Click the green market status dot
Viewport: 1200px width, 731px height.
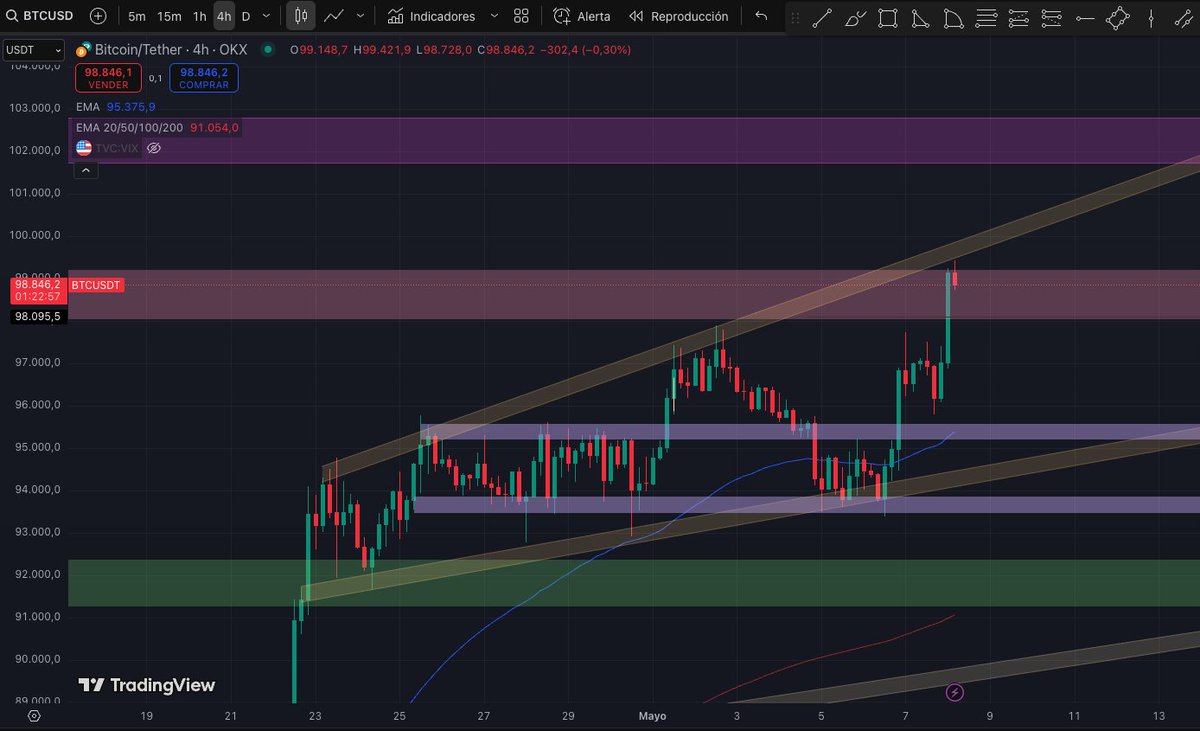coord(266,50)
